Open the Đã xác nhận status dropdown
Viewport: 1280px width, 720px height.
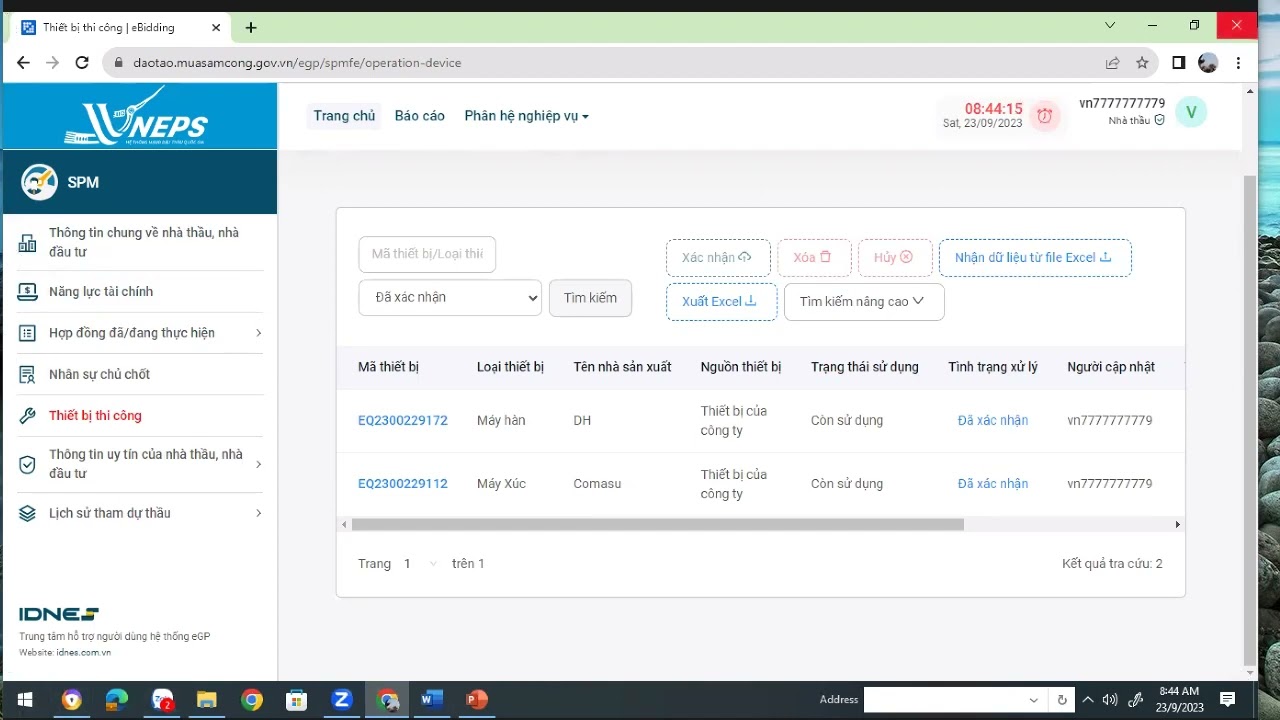pyautogui.click(x=450, y=297)
